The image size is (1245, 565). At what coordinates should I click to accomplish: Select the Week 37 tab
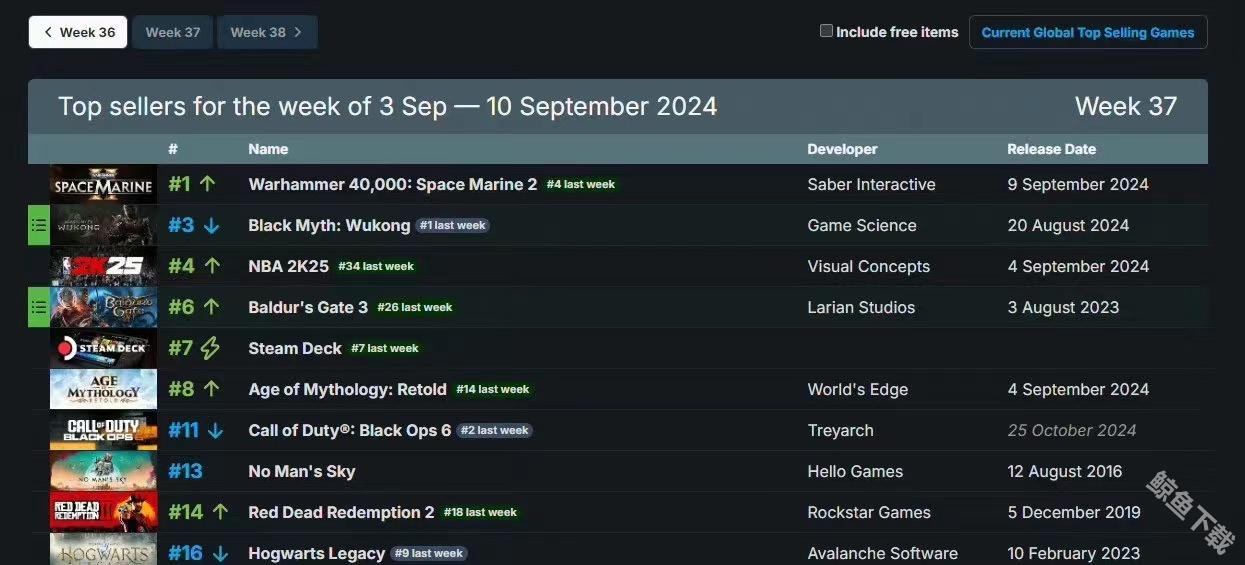coord(173,32)
